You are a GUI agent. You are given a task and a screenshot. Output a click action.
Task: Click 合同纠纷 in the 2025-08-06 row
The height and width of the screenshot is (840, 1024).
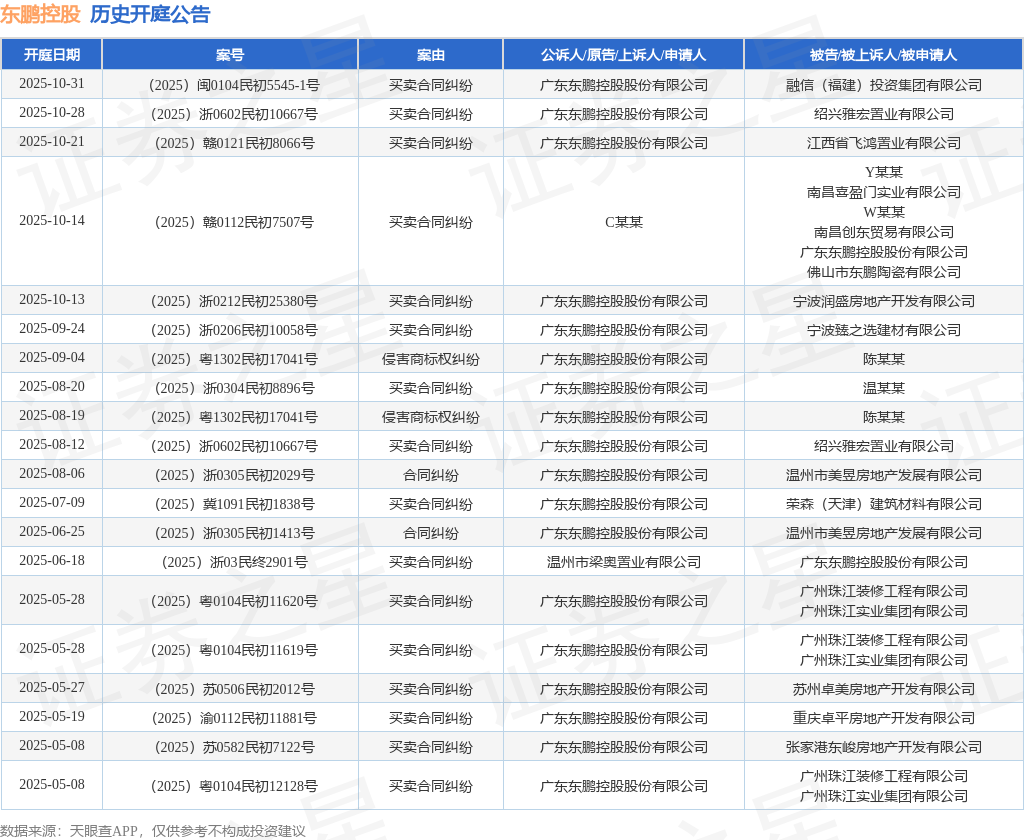click(430, 475)
